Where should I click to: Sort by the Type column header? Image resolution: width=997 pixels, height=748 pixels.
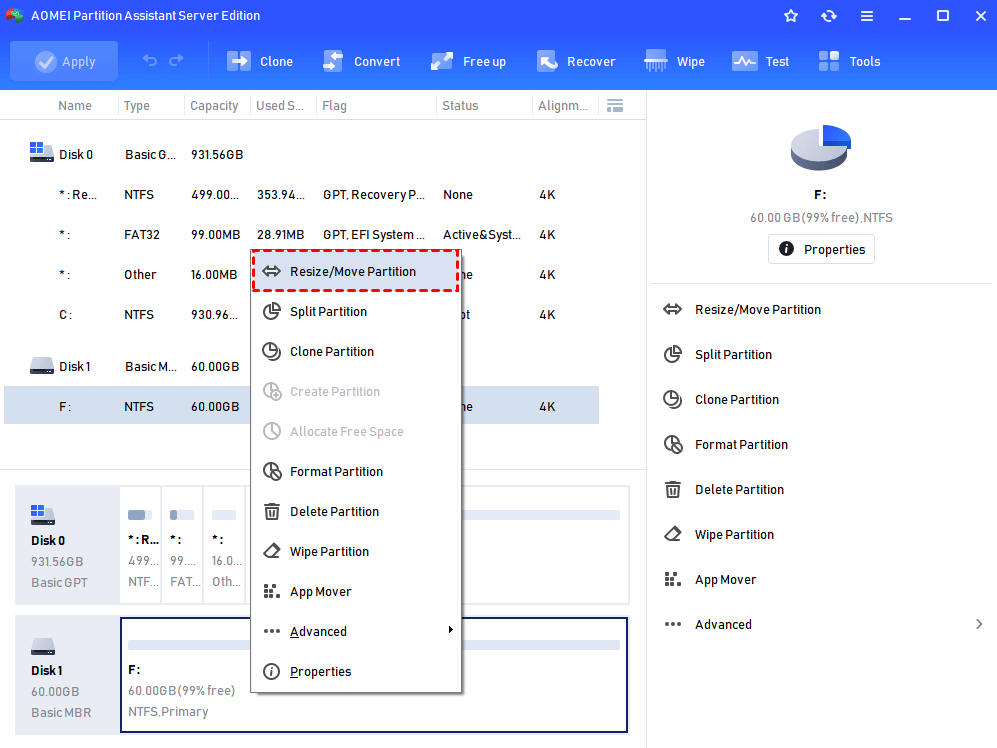[x=137, y=106]
